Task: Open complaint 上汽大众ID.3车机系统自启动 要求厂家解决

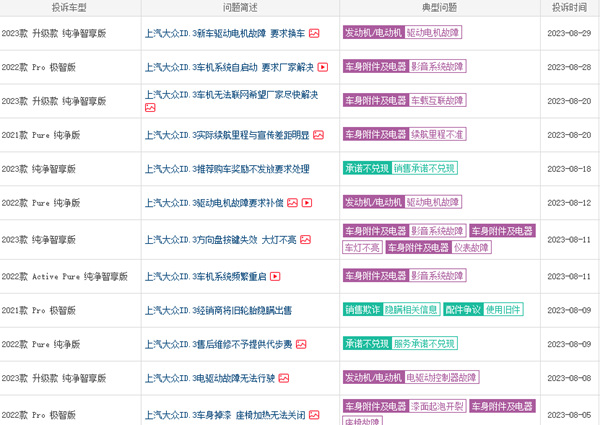Action: 229,67
